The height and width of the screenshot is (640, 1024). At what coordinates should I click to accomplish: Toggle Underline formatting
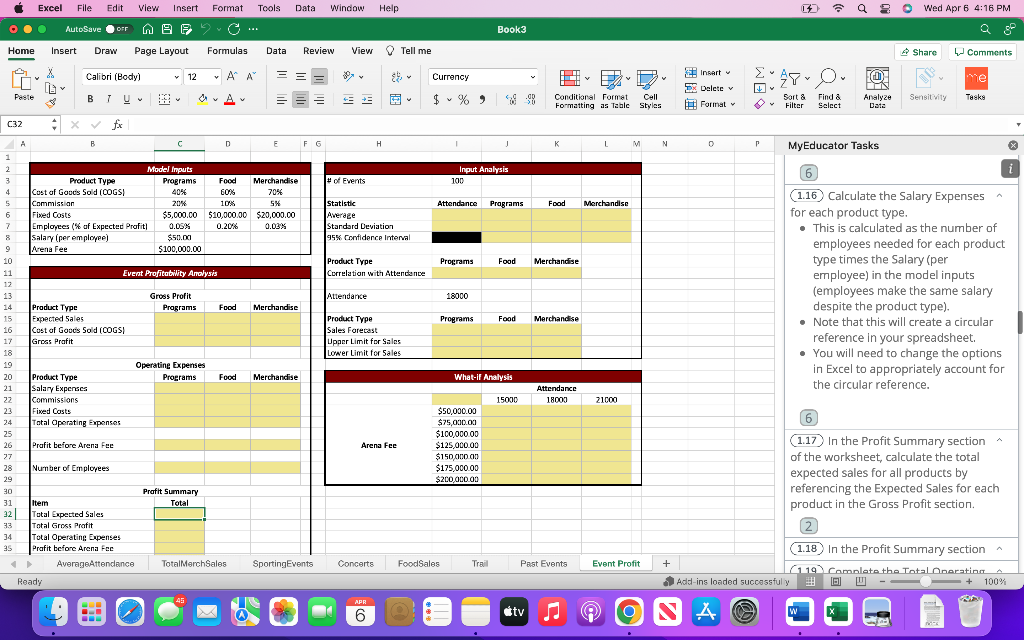coord(126,99)
